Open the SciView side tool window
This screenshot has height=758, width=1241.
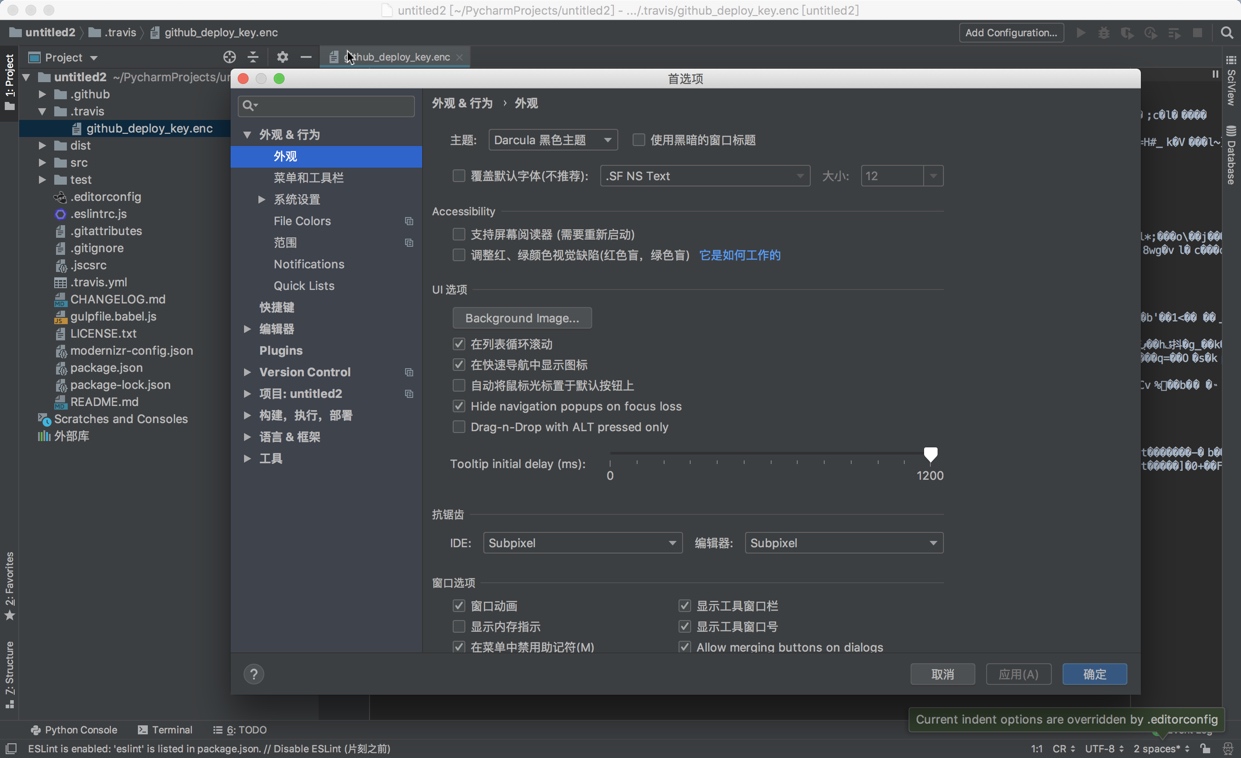(x=1231, y=82)
